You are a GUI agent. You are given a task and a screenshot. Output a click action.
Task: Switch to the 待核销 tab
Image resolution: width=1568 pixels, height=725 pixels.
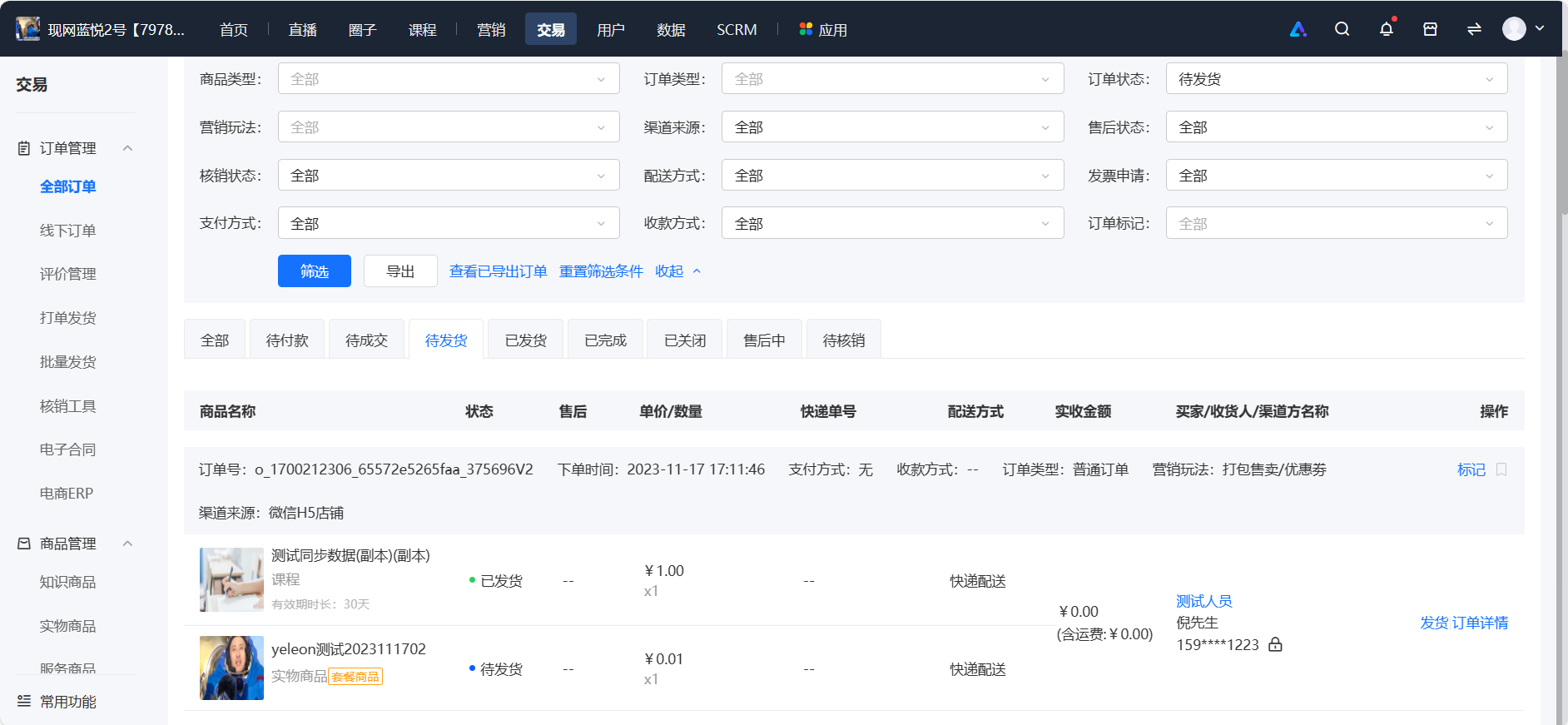click(844, 340)
